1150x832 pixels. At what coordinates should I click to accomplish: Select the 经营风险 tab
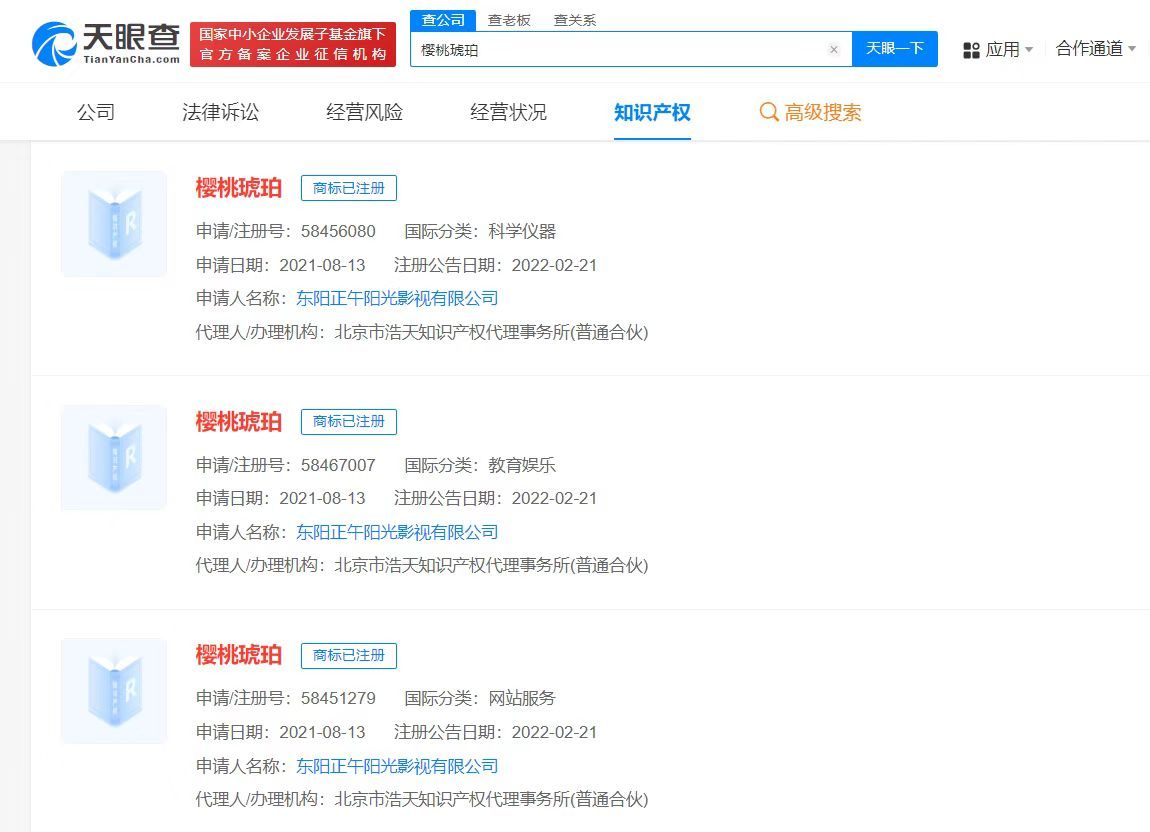point(364,113)
